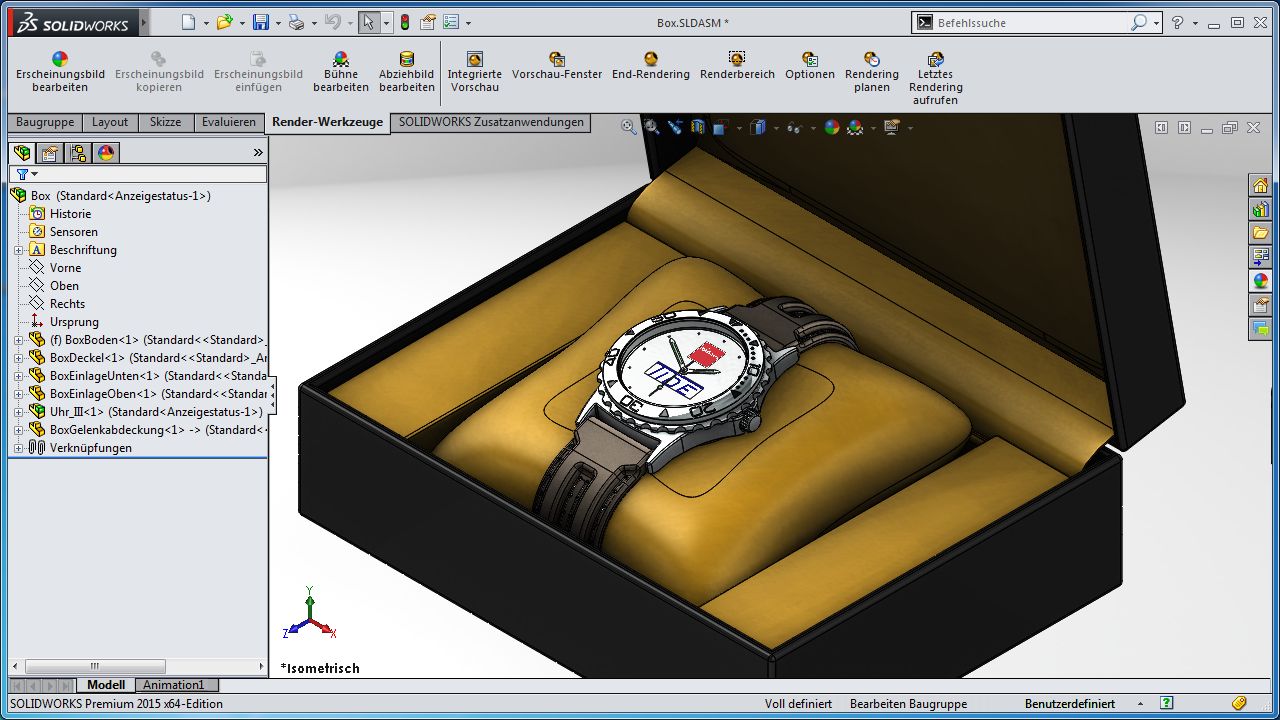Open Abziehbild bearbeiten
Image resolution: width=1280 pixels, height=720 pixels.
coord(406,72)
